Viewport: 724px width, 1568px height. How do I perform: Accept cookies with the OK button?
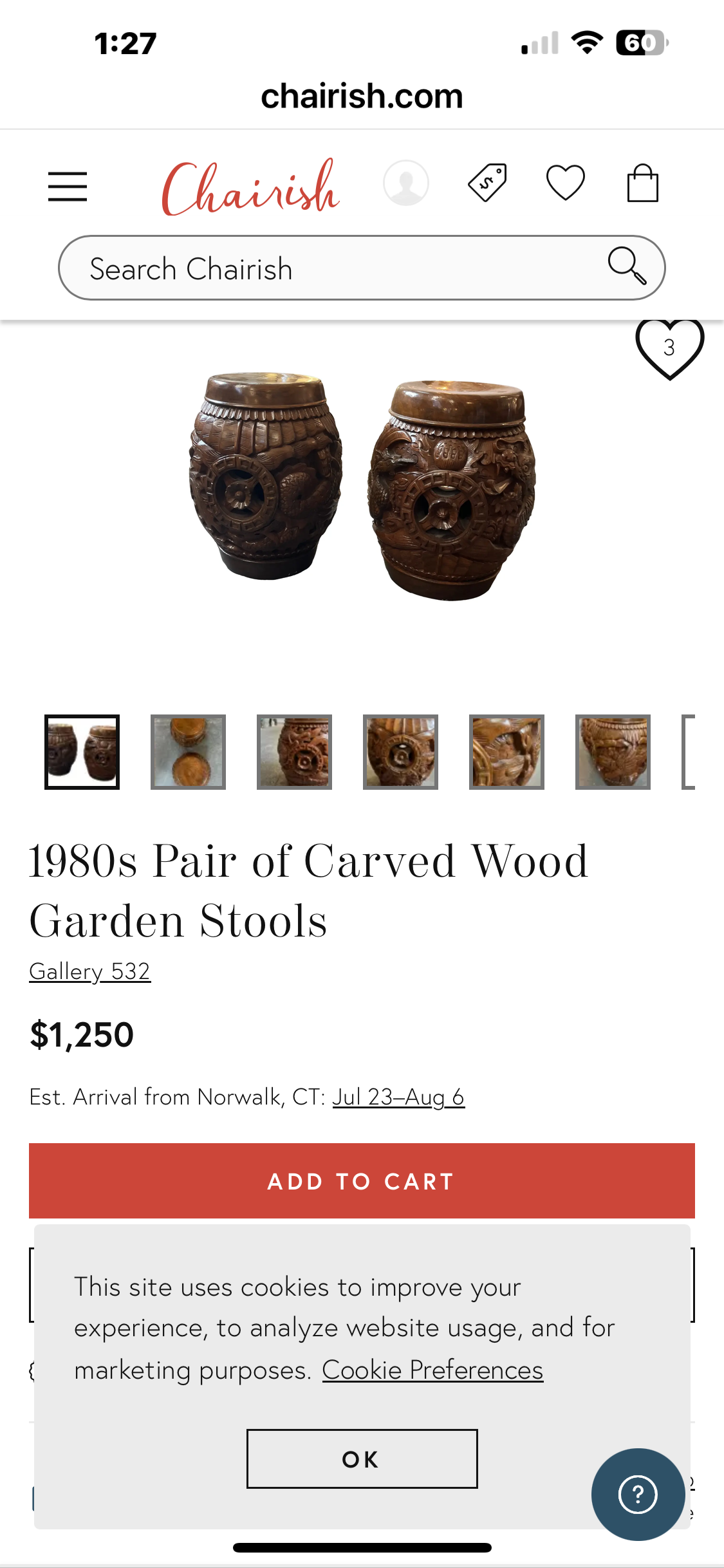pyautogui.click(x=362, y=1459)
